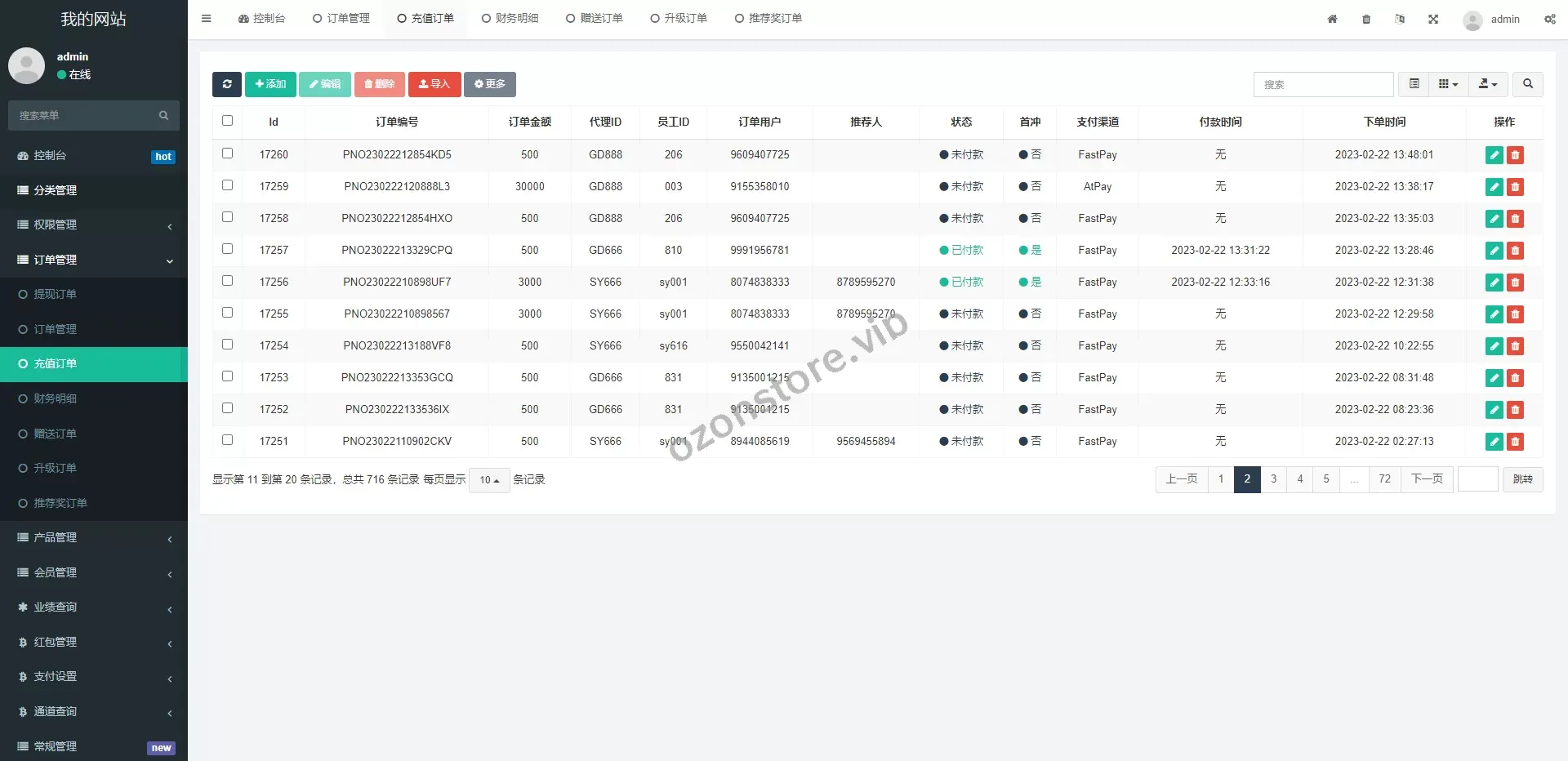Enter fullscreen using the expand icon
1568x761 pixels.
pyautogui.click(x=1433, y=20)
